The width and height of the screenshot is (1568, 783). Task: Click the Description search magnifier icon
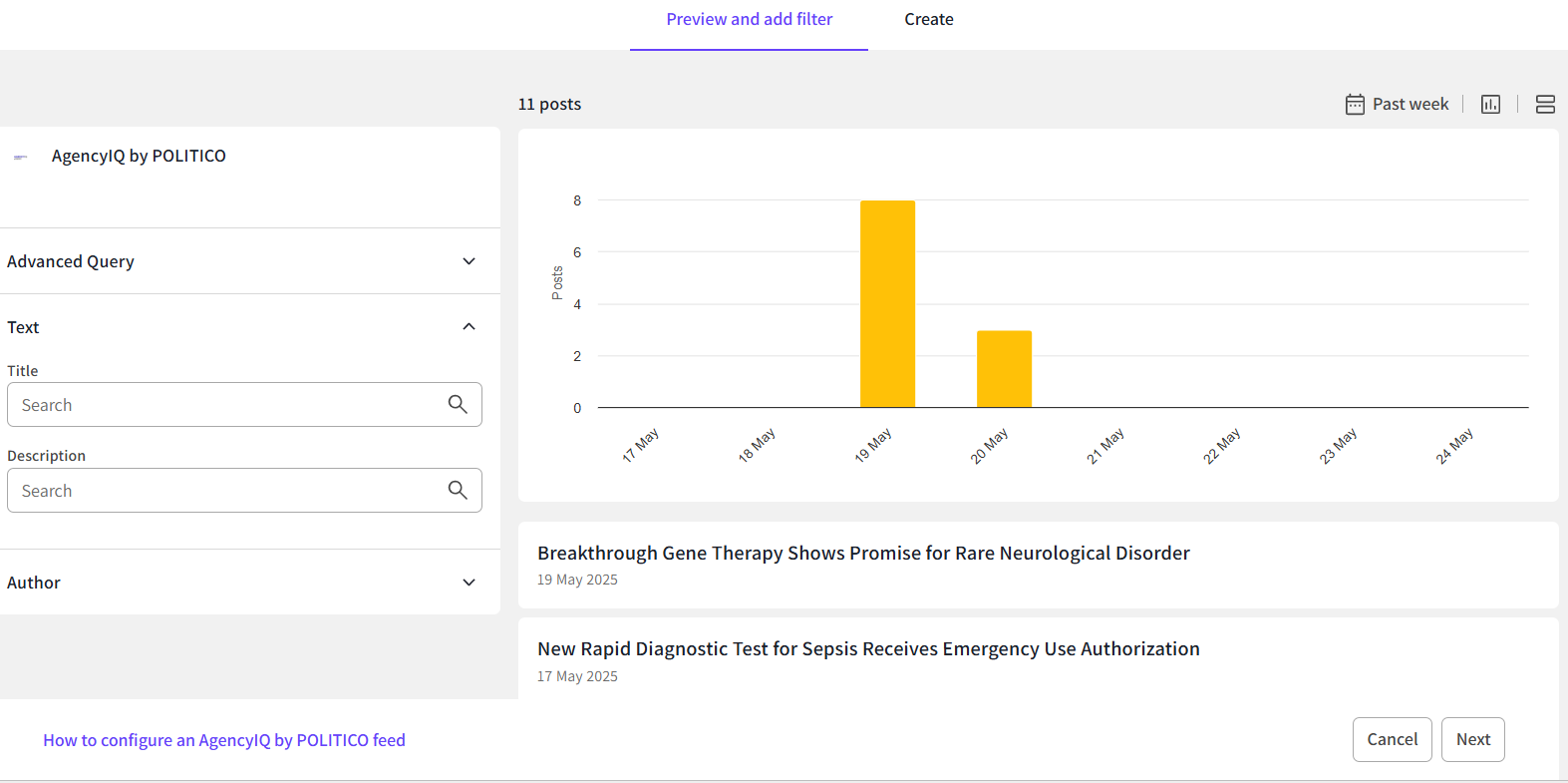pos(458,490)
